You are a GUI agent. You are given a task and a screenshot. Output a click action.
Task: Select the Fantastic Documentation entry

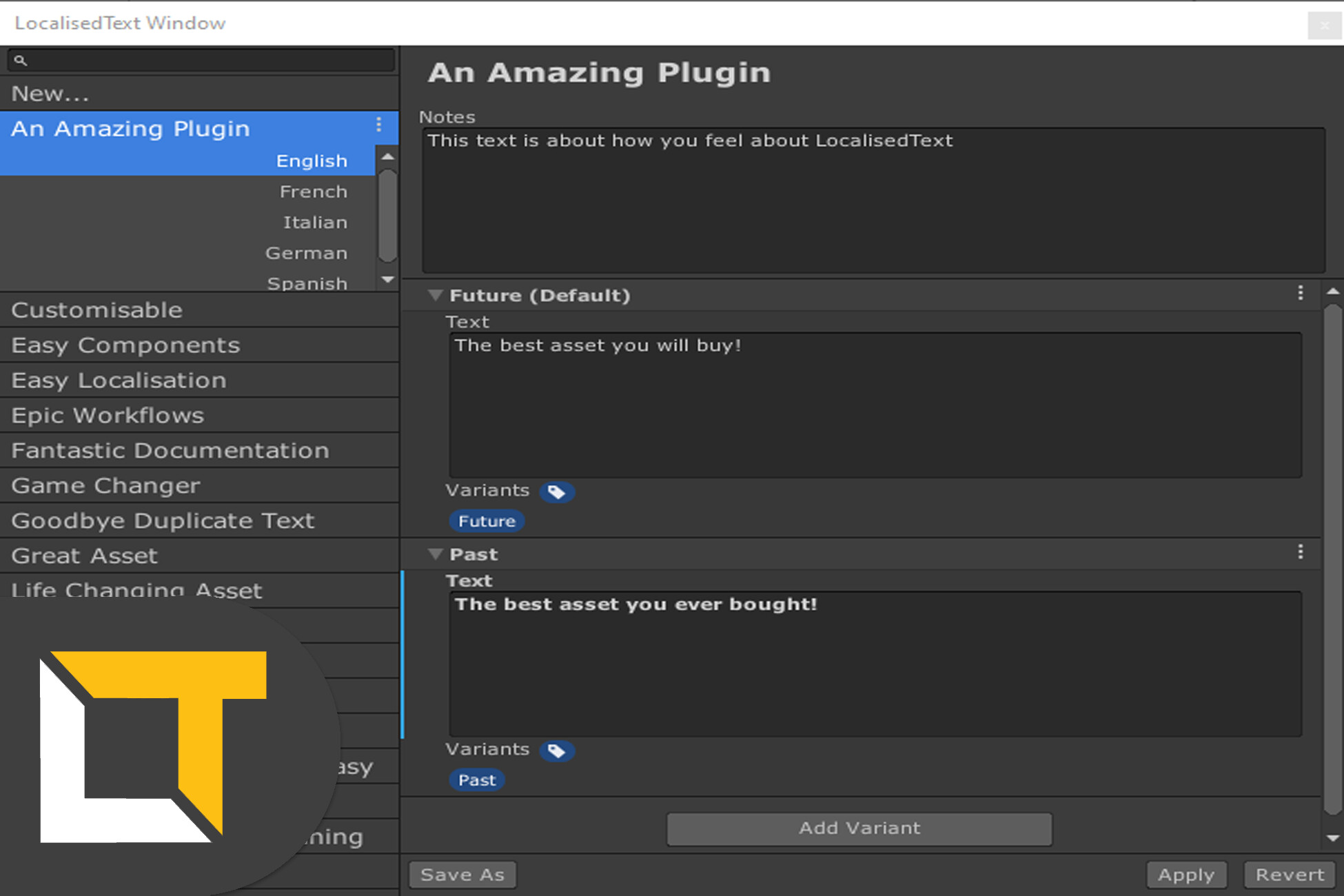tap(170, 450)
